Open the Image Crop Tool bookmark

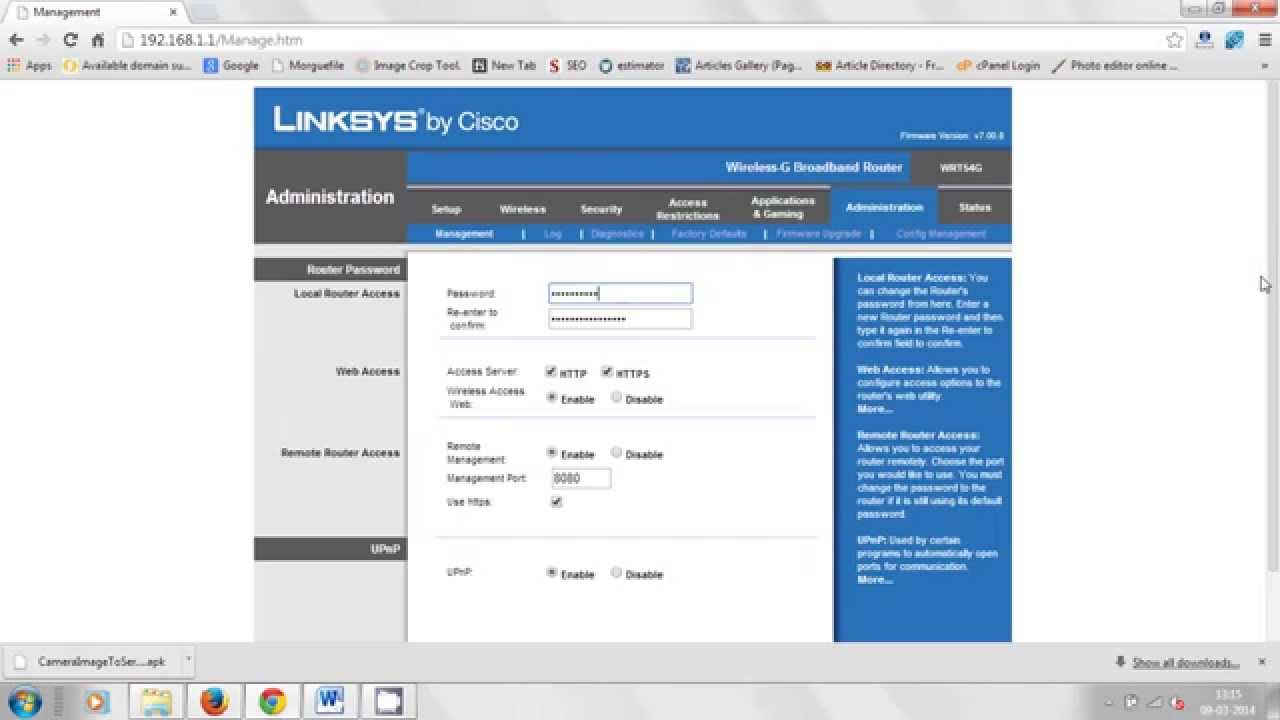pos(408,66)
